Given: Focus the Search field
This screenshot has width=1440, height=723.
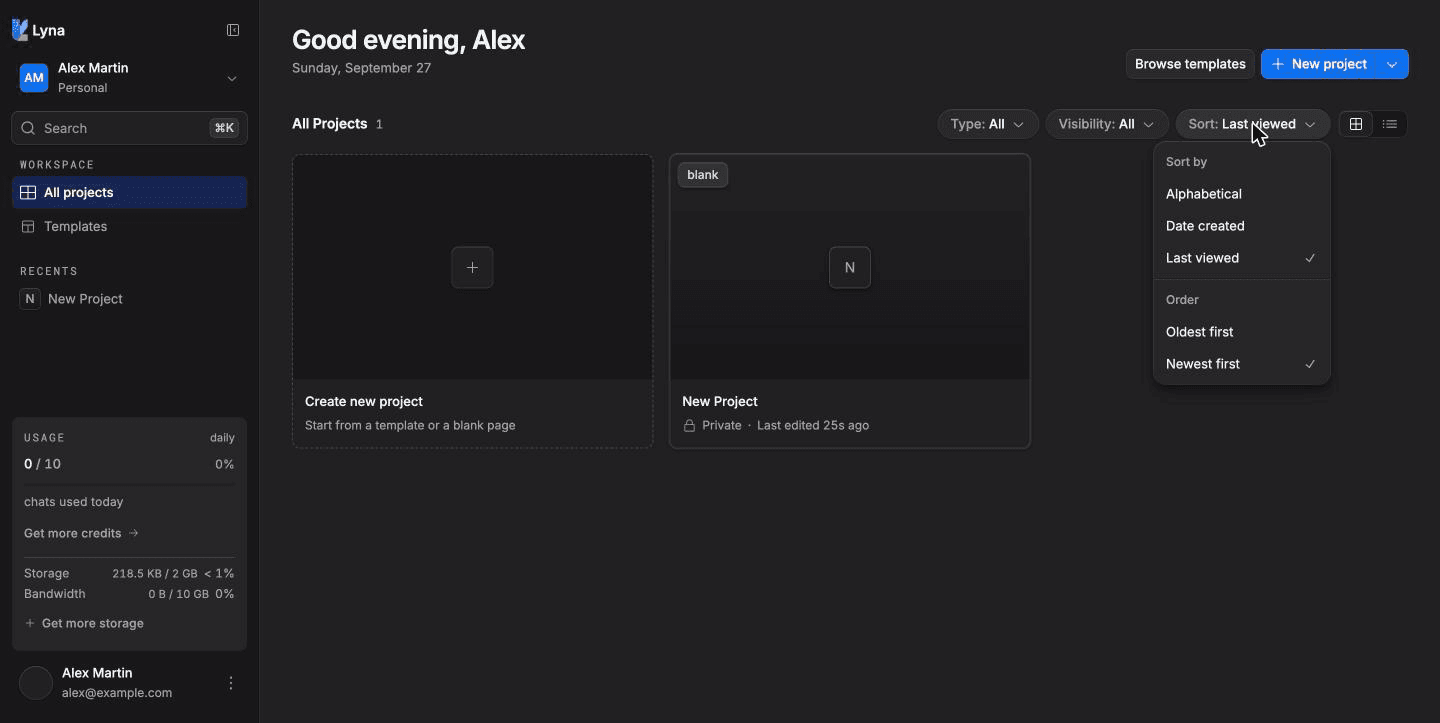Looking at the screenshot, I should pos(130,128).
